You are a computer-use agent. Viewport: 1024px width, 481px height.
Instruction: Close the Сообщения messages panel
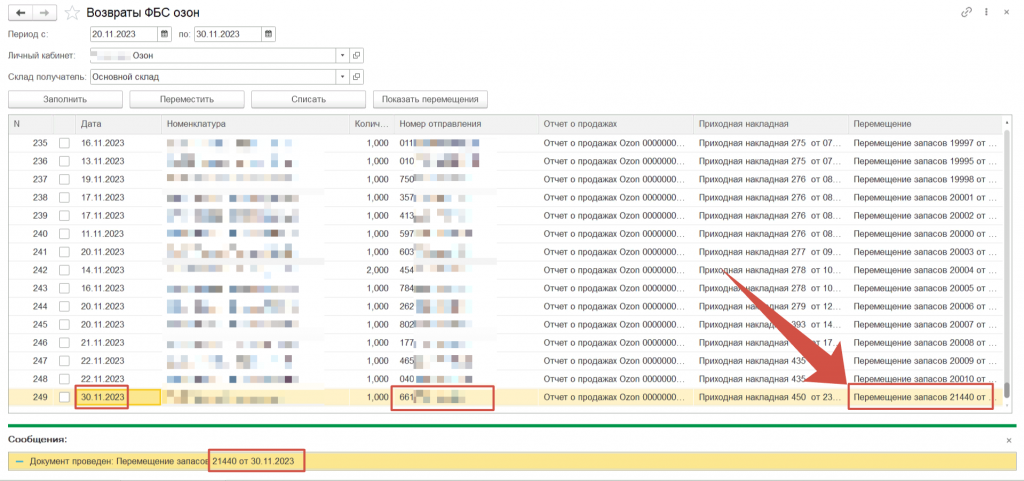click(x=1008, y=440)
